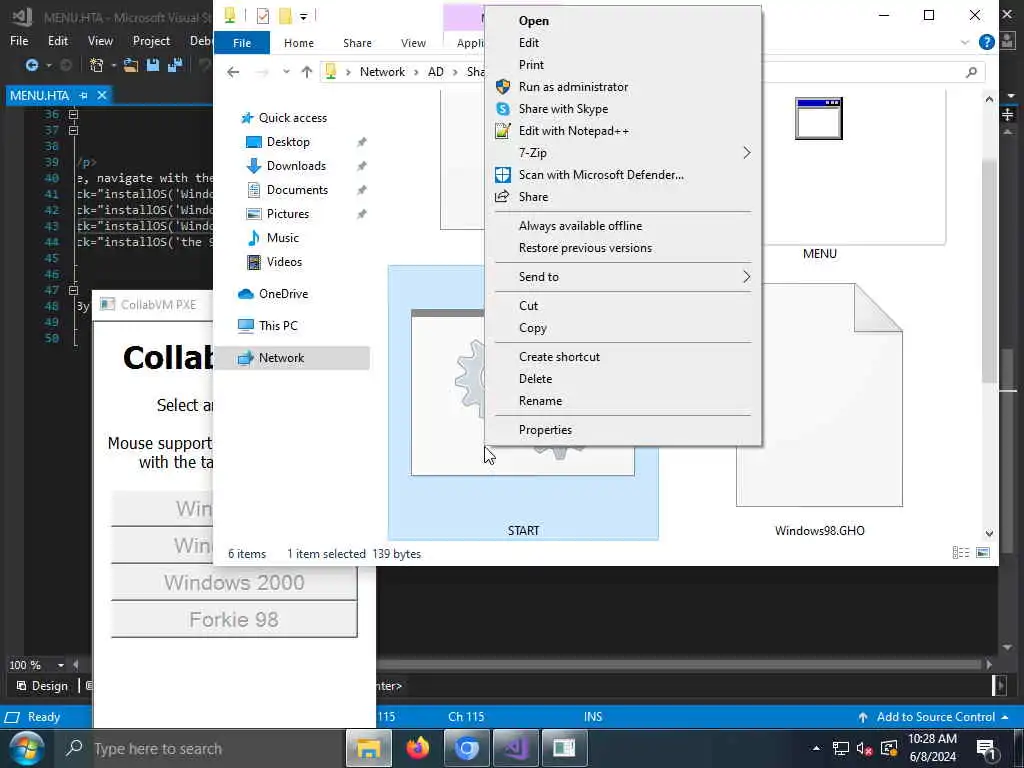
Task: Collapse code region at line 47
Action: 73,290
